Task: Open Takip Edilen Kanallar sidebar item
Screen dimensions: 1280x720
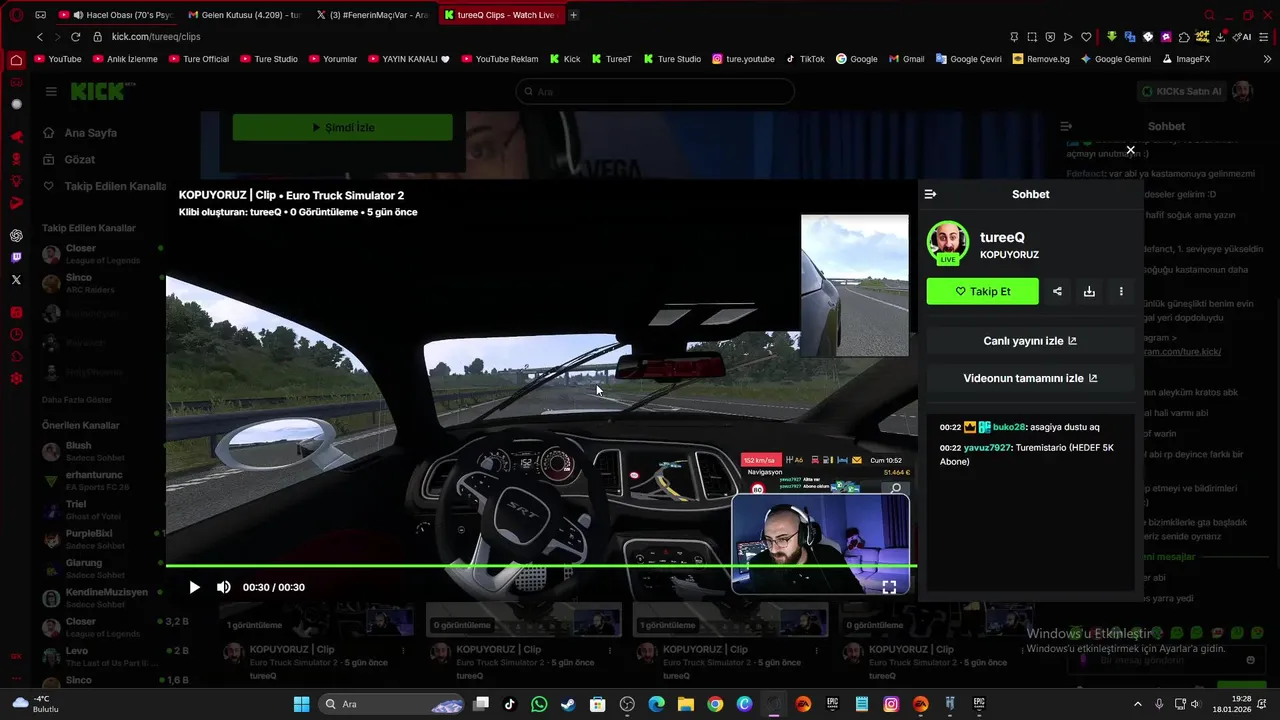Action: tap(103, 187)
